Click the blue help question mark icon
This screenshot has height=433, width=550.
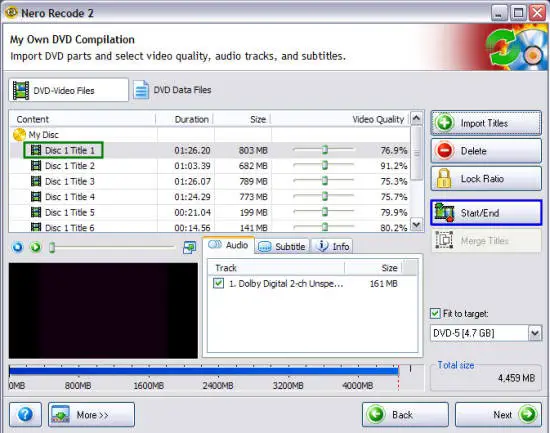[25, 414]
